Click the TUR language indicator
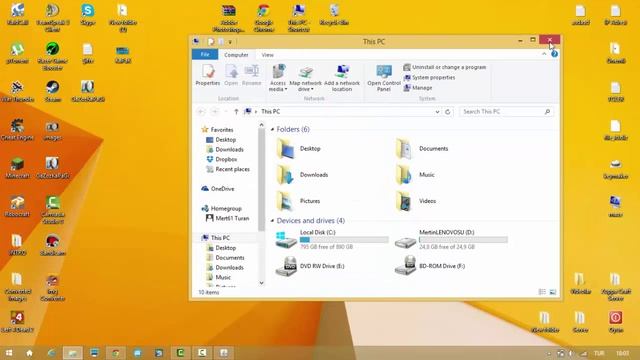The image size is (640, 360). click(x=599, y=353)
